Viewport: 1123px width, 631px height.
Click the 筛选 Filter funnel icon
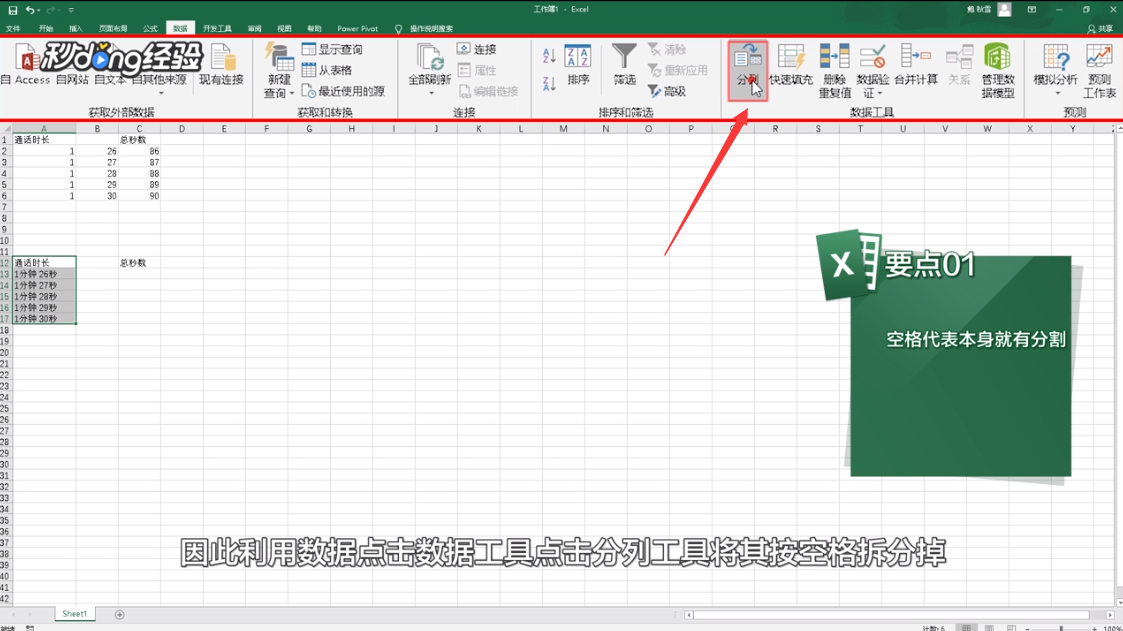click(625, 64)
